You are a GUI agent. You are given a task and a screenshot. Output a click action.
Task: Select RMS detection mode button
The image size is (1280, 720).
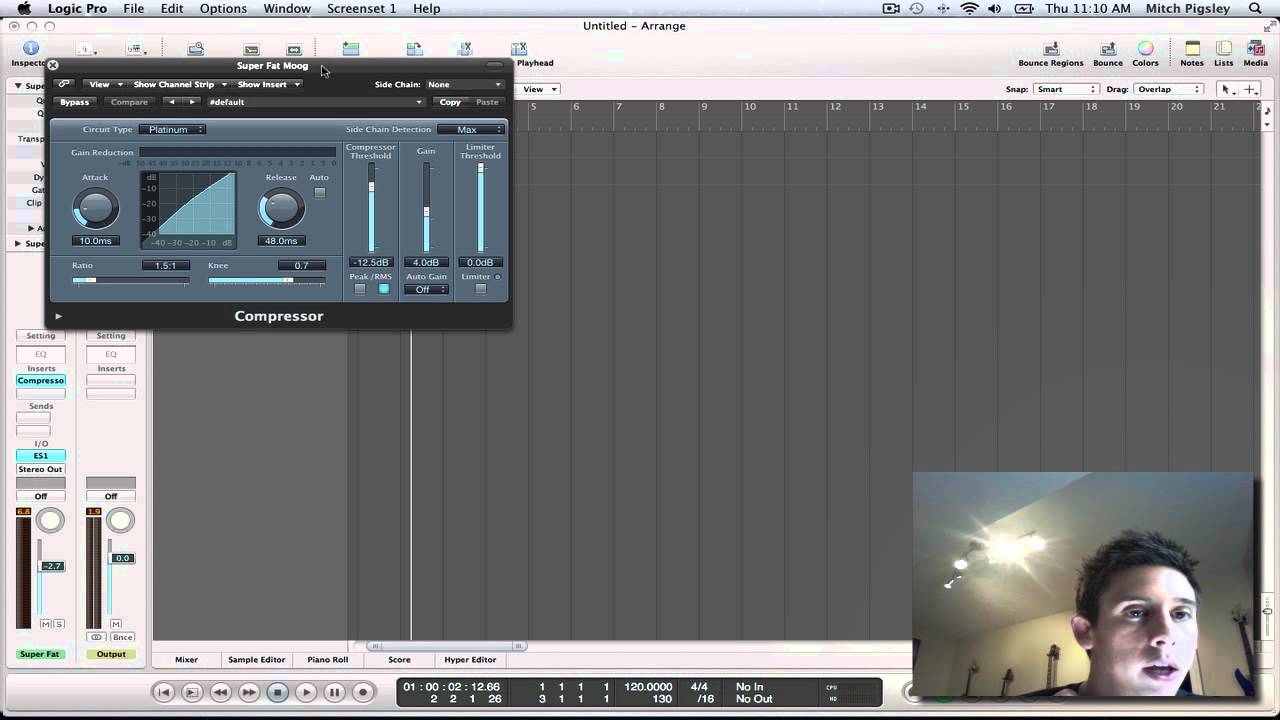point(383,289)
